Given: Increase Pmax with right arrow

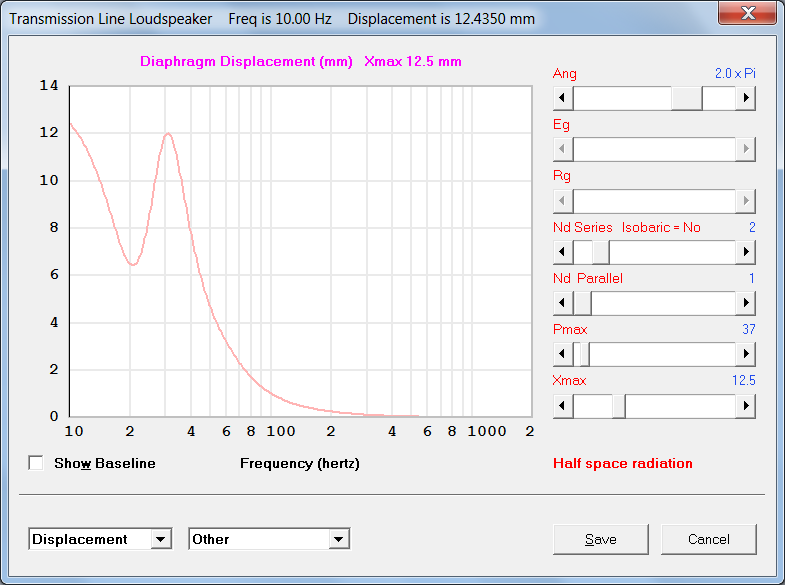Looking at the screenshot, I should point(745,354).
